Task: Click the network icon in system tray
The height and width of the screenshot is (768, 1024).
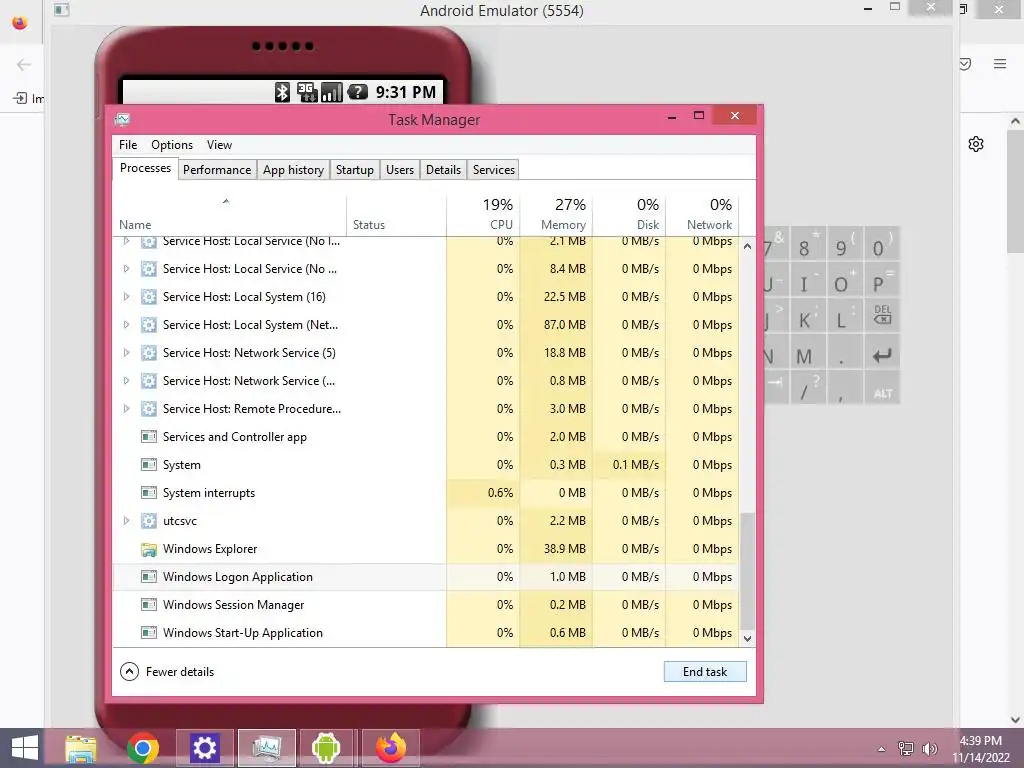Action: [x=906, y=749]
